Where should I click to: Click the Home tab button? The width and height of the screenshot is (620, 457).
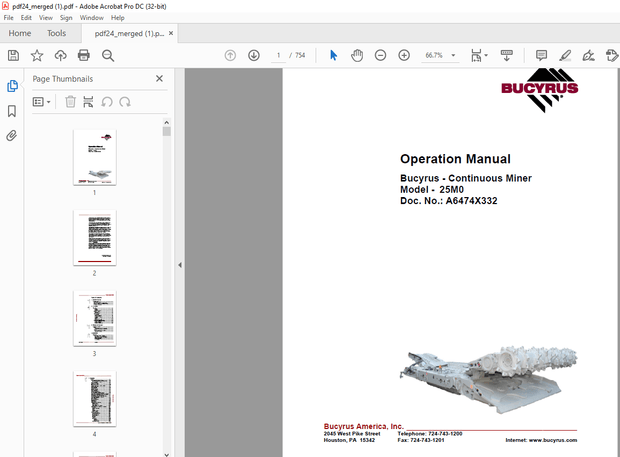pyautogui.click(x=20, y=33)
